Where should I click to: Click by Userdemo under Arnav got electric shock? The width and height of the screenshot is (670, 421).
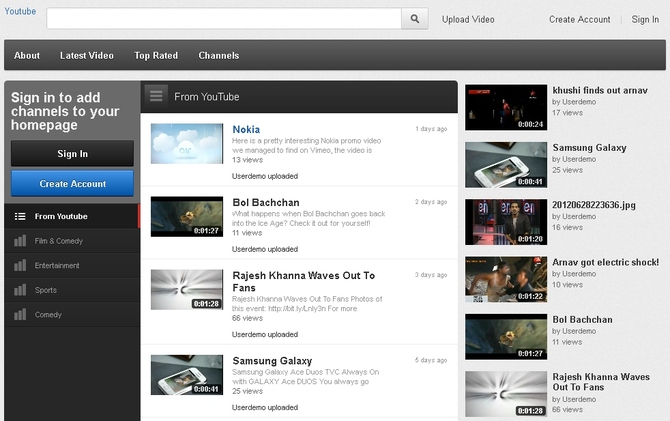click(574, 274)
